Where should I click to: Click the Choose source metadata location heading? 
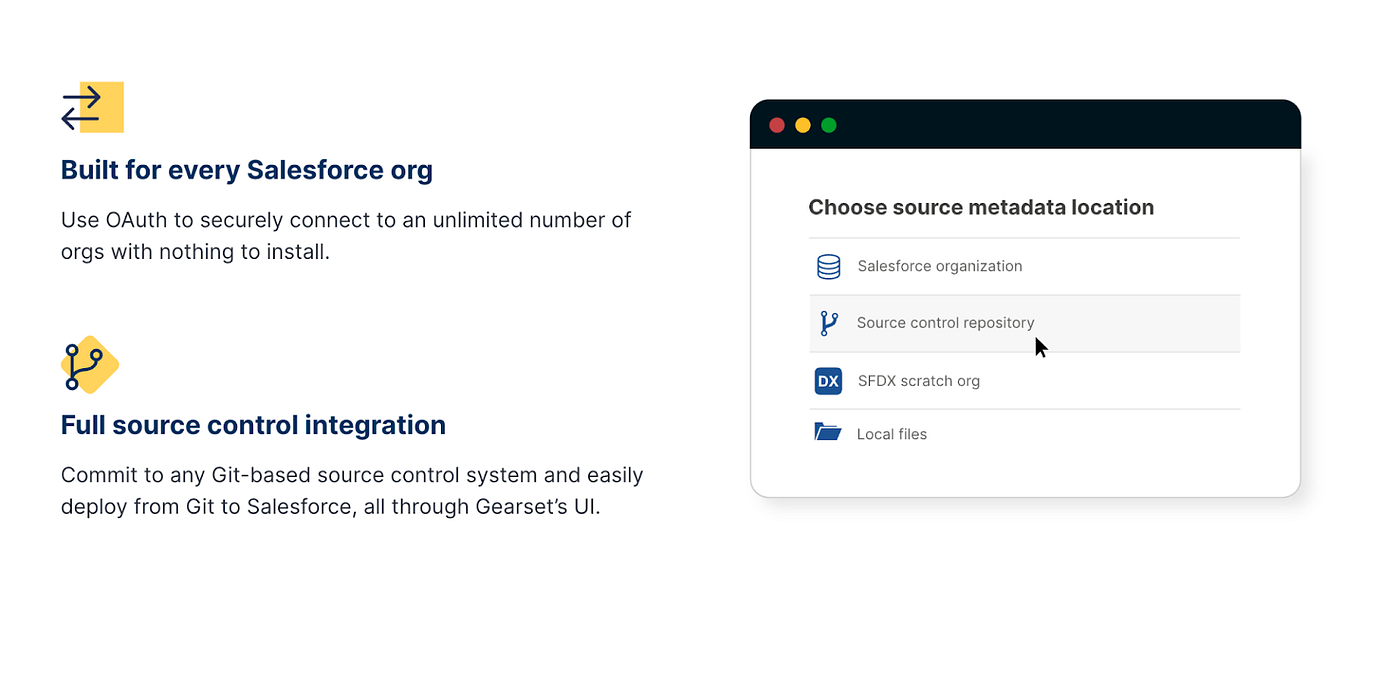980,208
